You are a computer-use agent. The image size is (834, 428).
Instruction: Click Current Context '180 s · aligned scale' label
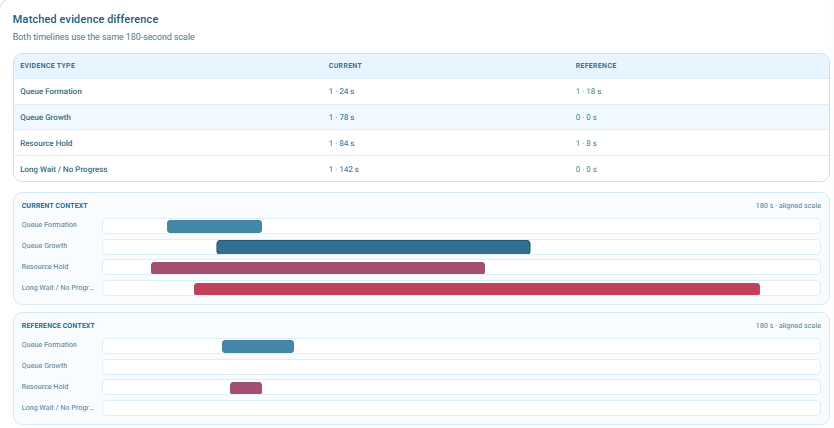tap(788, 206)
